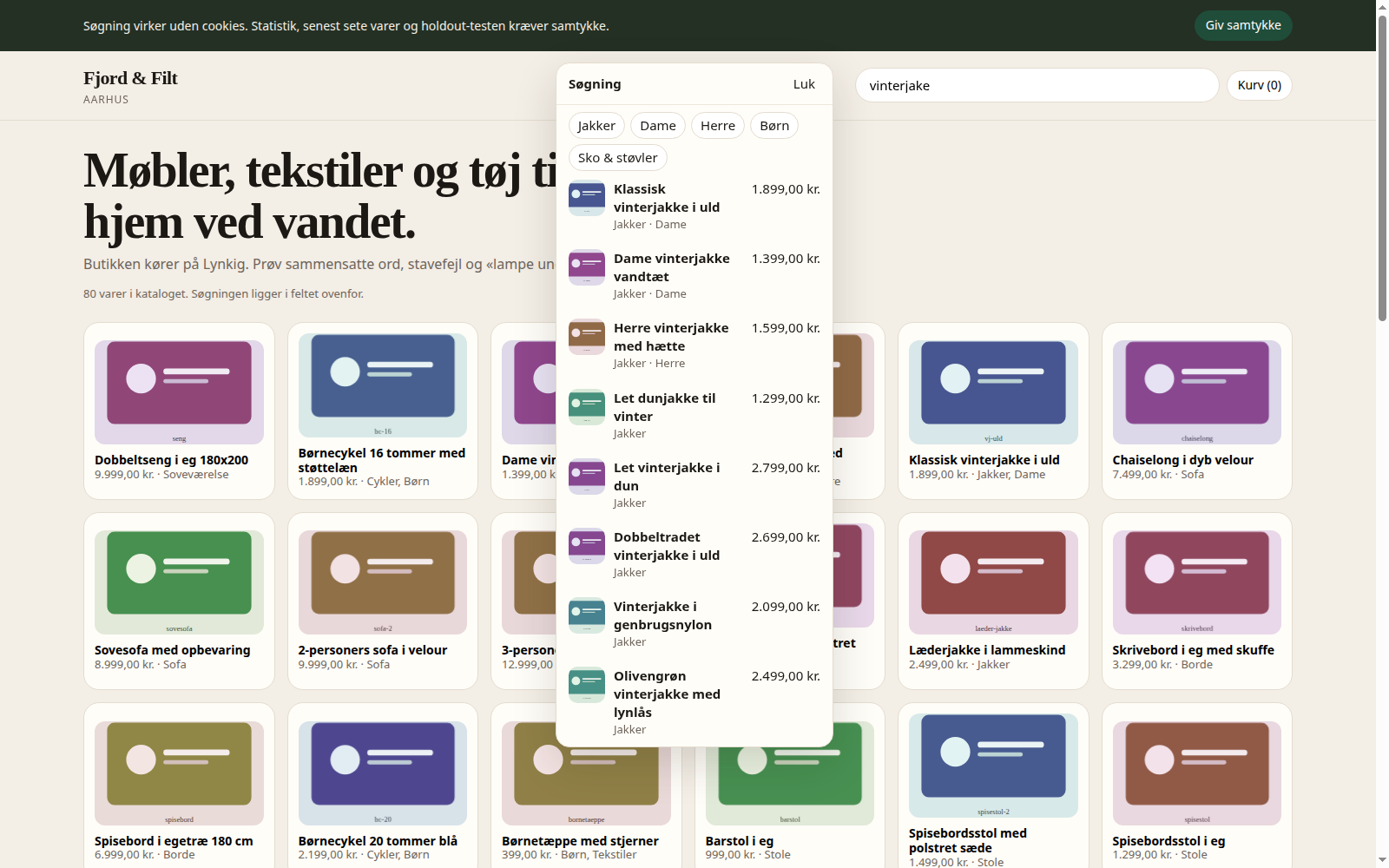Image resolution: width=1389 pixels, height=868 pixels.
Task: Click thumbnail icon of Vinterjakke i genbrugsnylon result
Action: tap(587, 615)
